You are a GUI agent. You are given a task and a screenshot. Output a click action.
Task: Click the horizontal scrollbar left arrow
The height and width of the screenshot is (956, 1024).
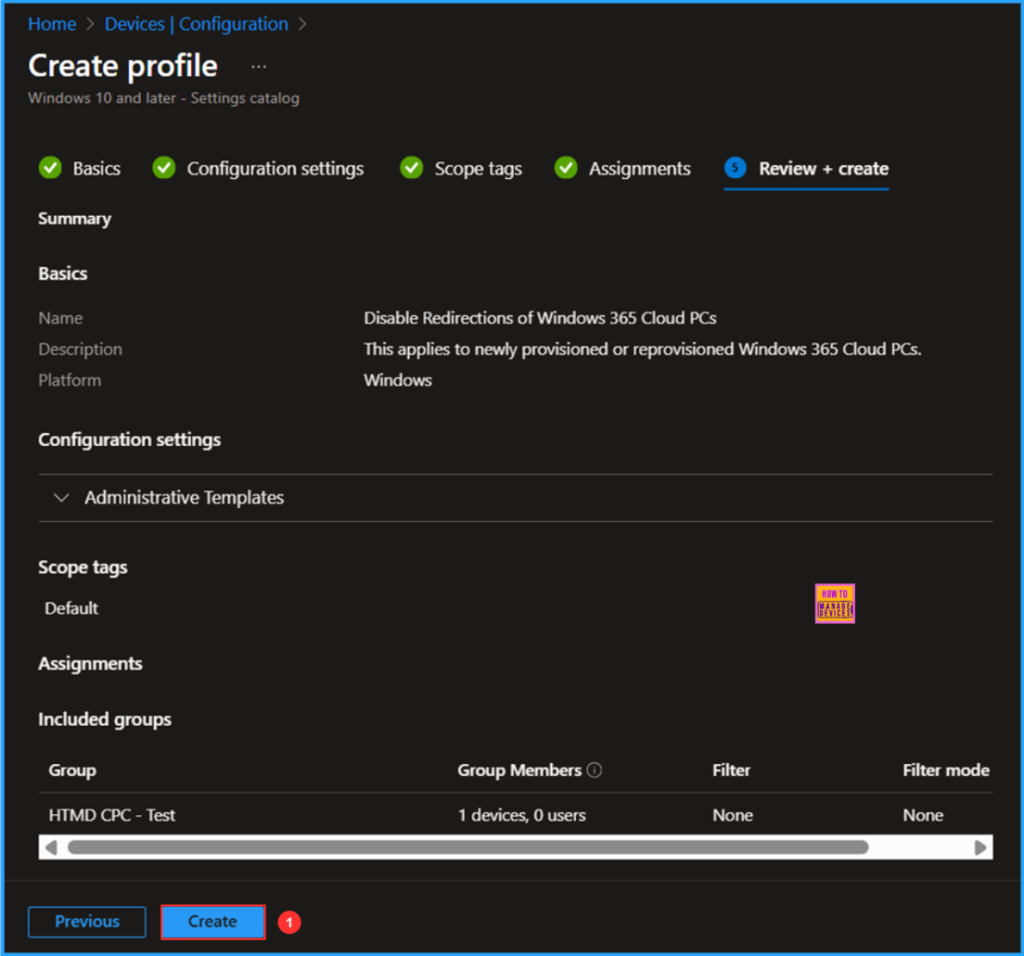click(51, 848)
